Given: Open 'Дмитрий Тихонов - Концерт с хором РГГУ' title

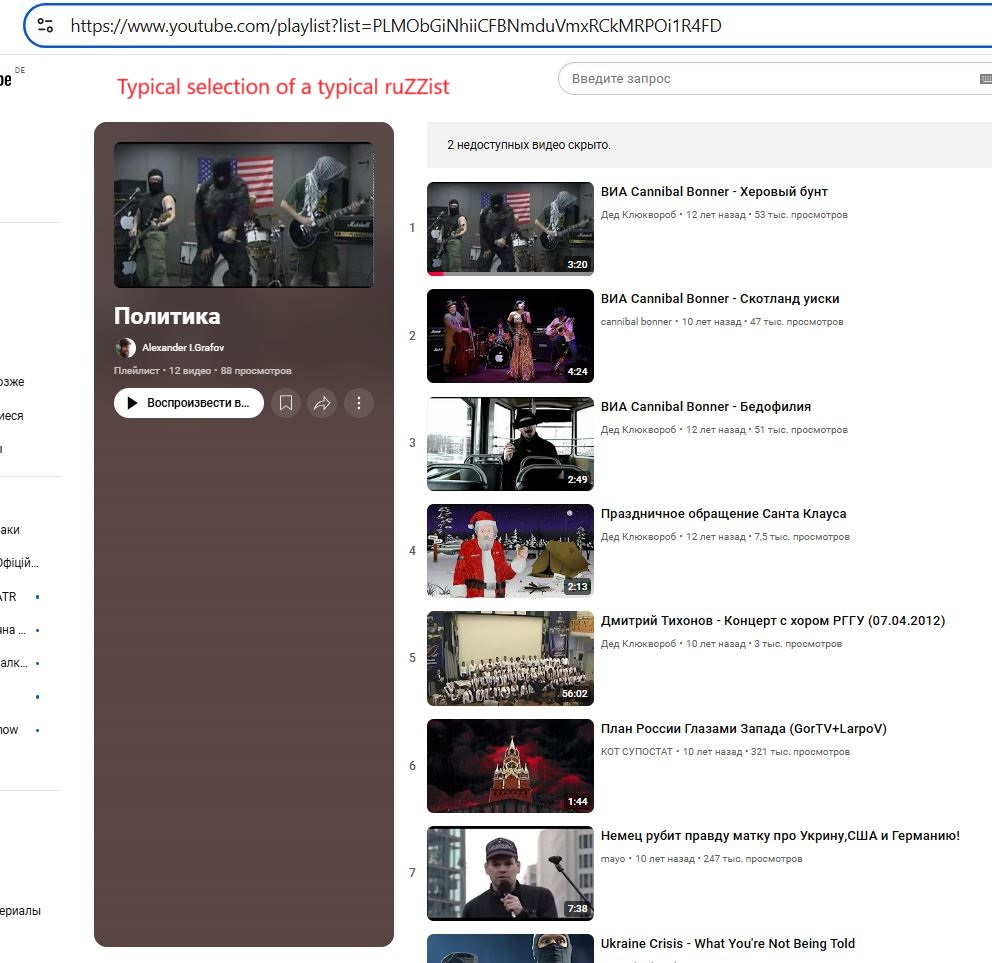Looking at the screenshot, I should [772, 620].
